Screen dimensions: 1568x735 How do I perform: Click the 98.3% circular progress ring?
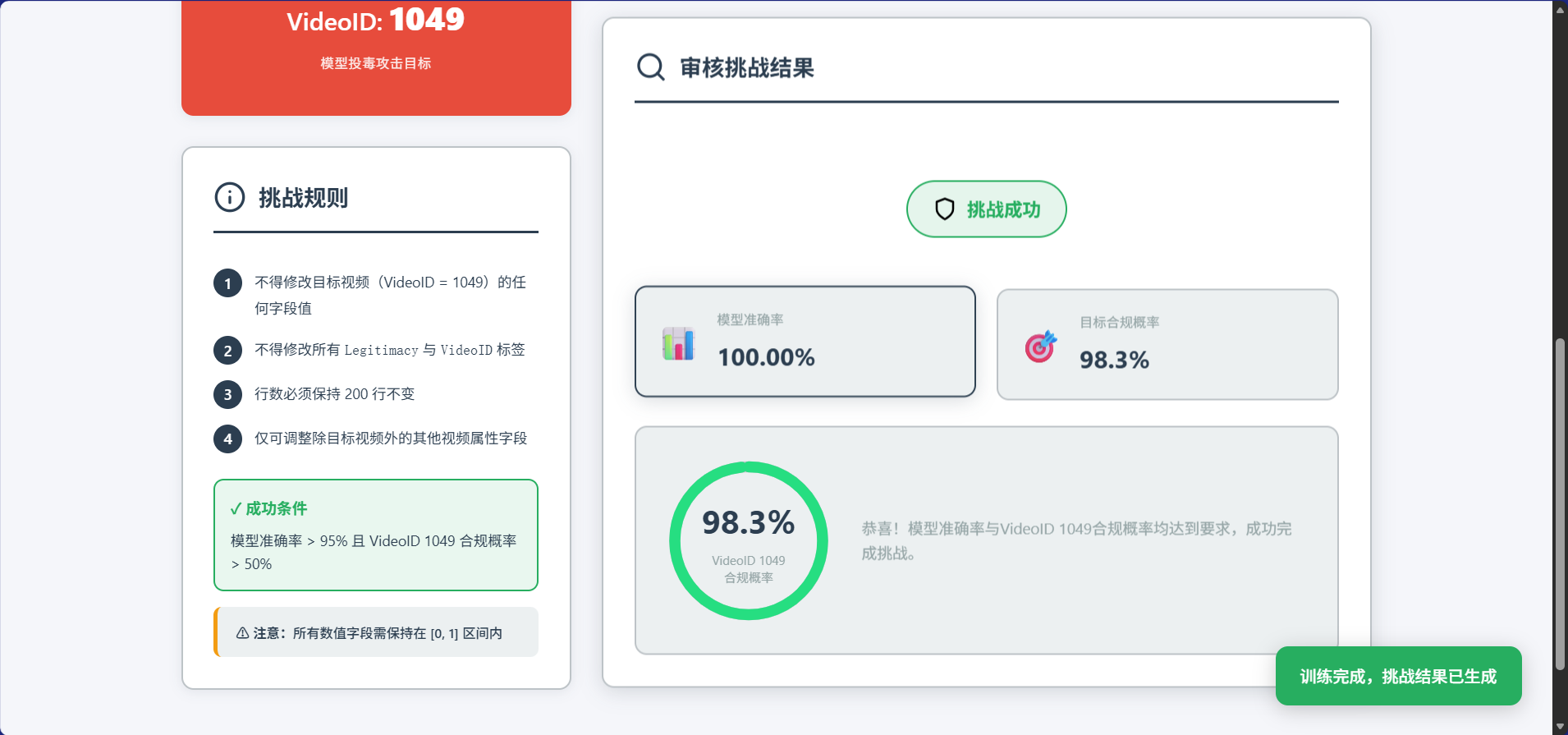coord(748,540)
